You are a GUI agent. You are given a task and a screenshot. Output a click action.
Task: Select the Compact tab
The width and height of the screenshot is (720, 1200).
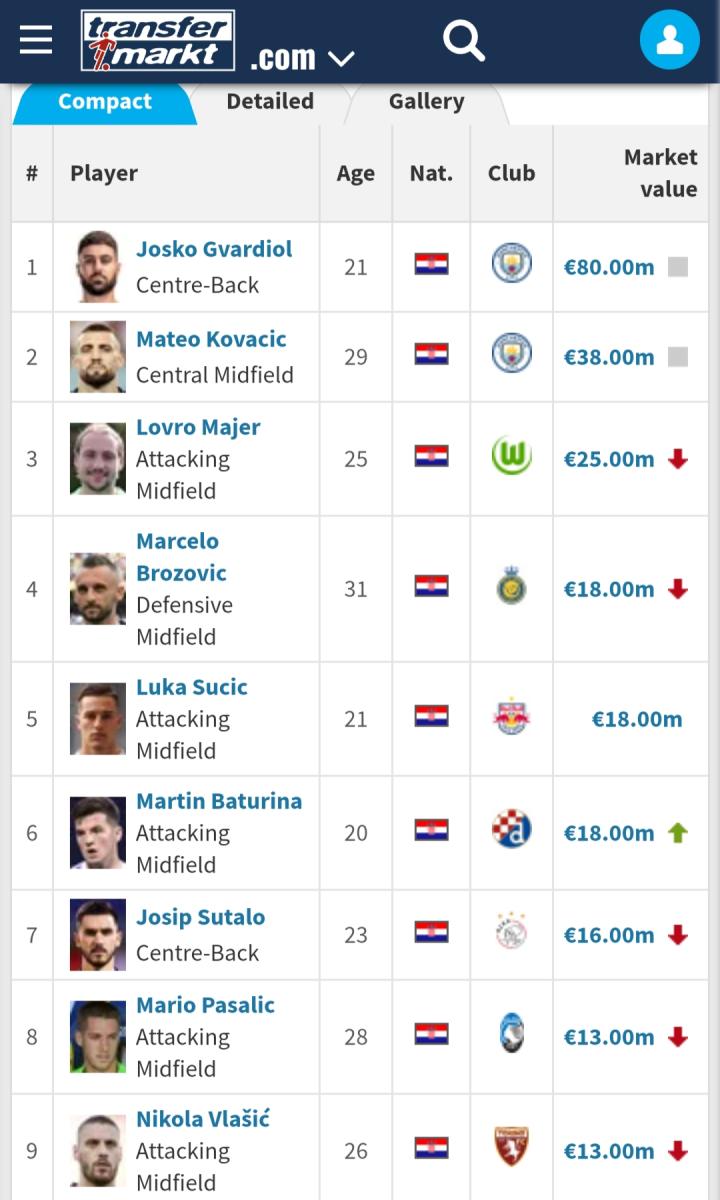(x=105, y=102)
